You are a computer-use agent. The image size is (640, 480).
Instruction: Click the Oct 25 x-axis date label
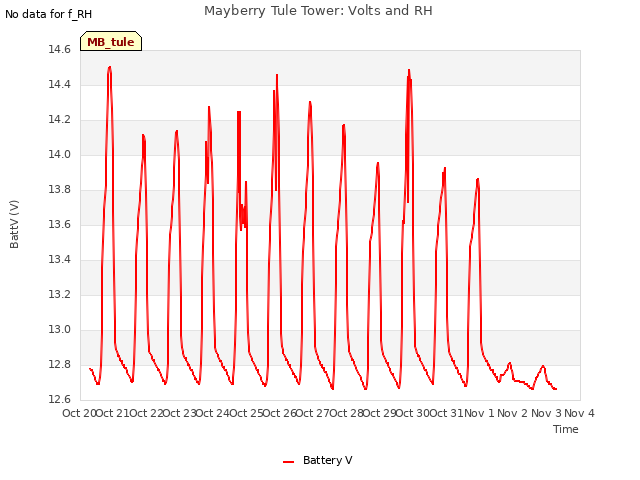(246, 413)
